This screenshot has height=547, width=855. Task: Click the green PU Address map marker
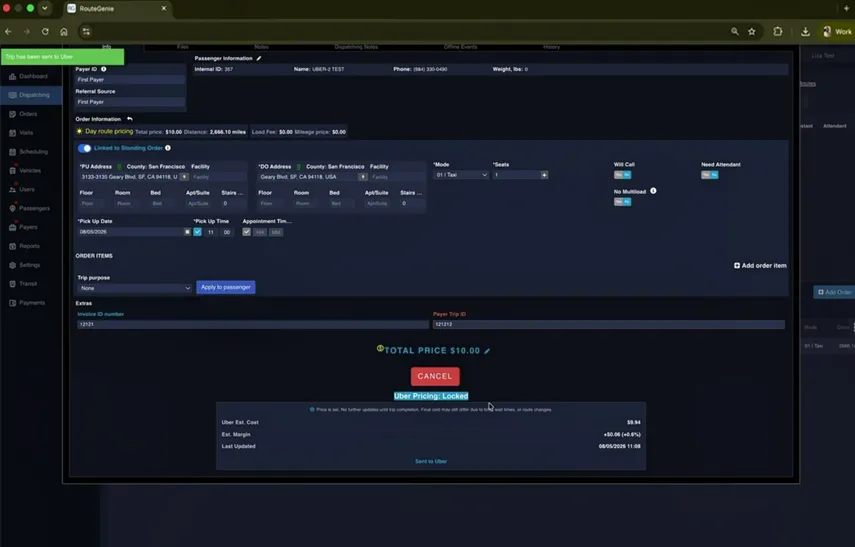[119, 166]
